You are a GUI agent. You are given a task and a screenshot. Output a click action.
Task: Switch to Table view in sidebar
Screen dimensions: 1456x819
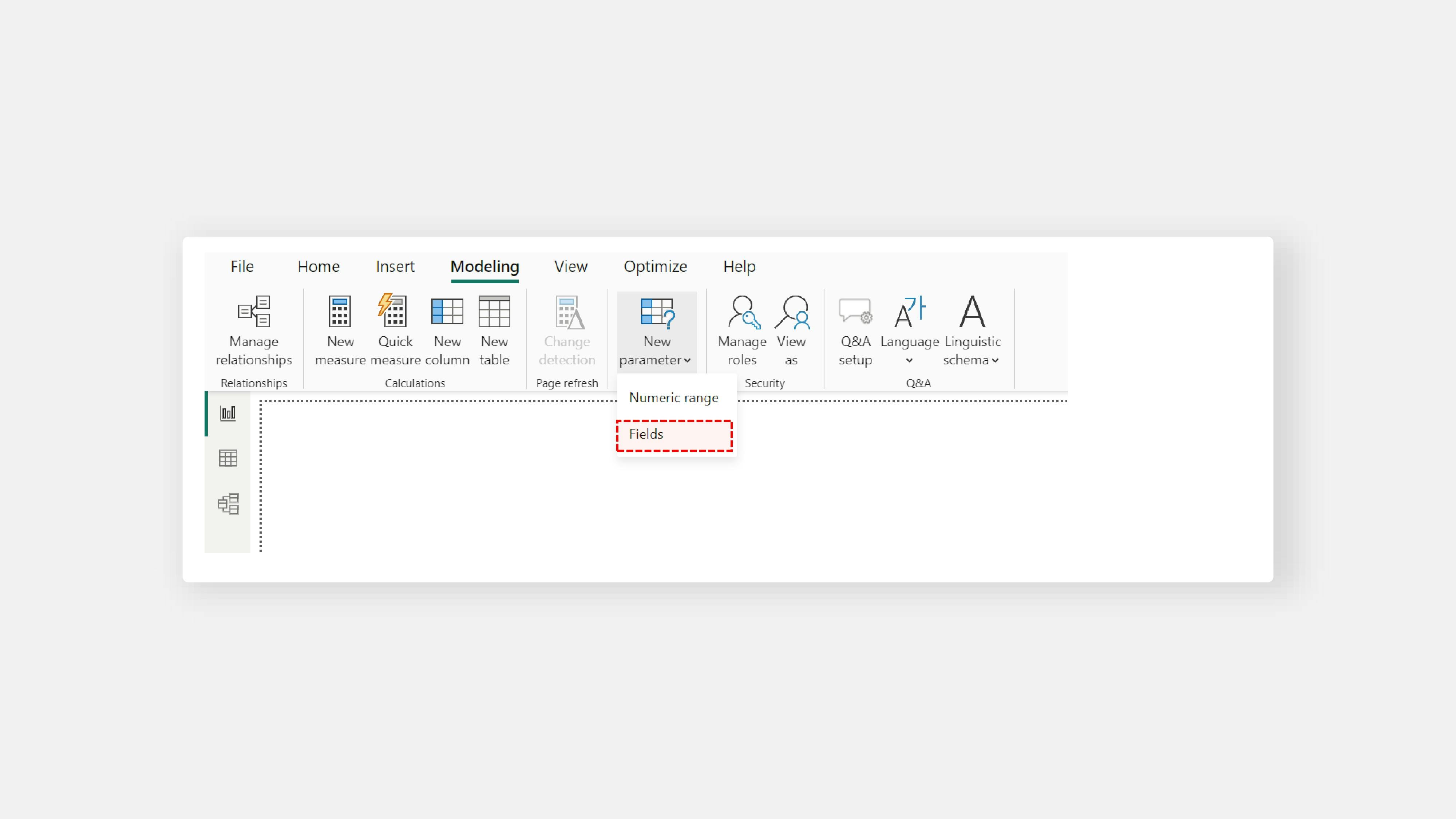(x=228, y=458)
